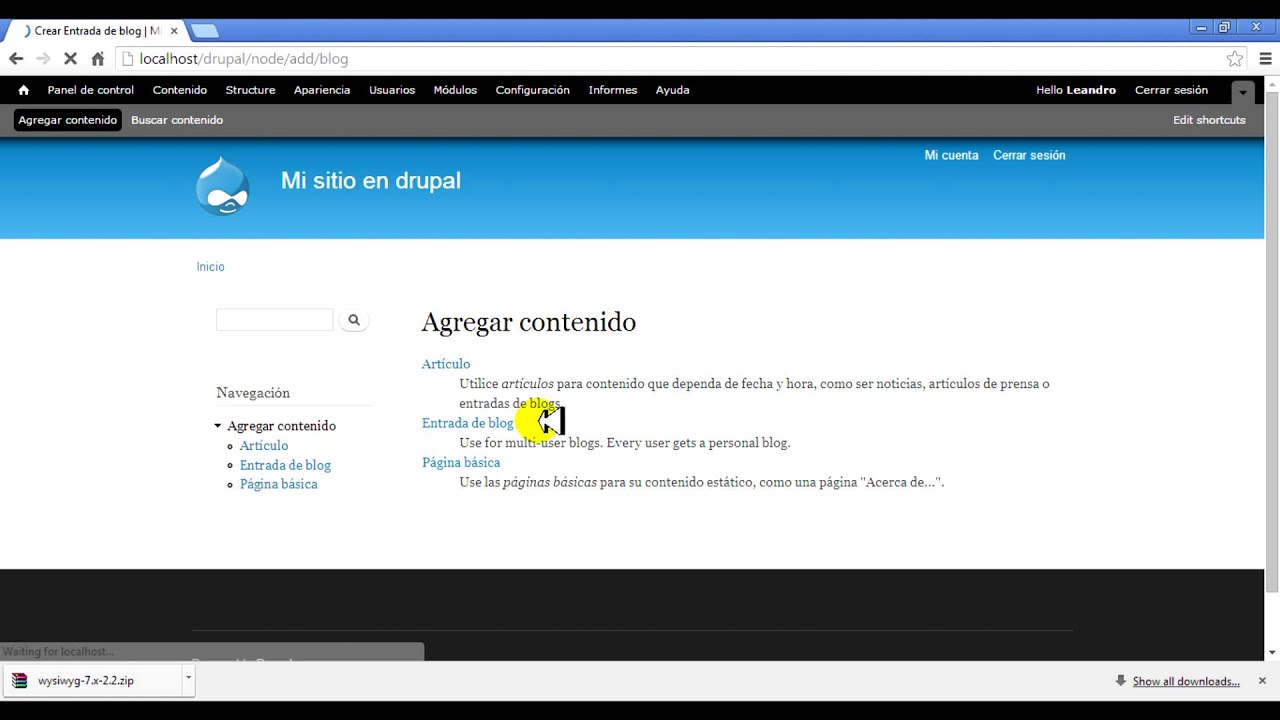Viewport: 1280px width, 720px height.
Task: Open Informes admin menu
Action: 613,90
